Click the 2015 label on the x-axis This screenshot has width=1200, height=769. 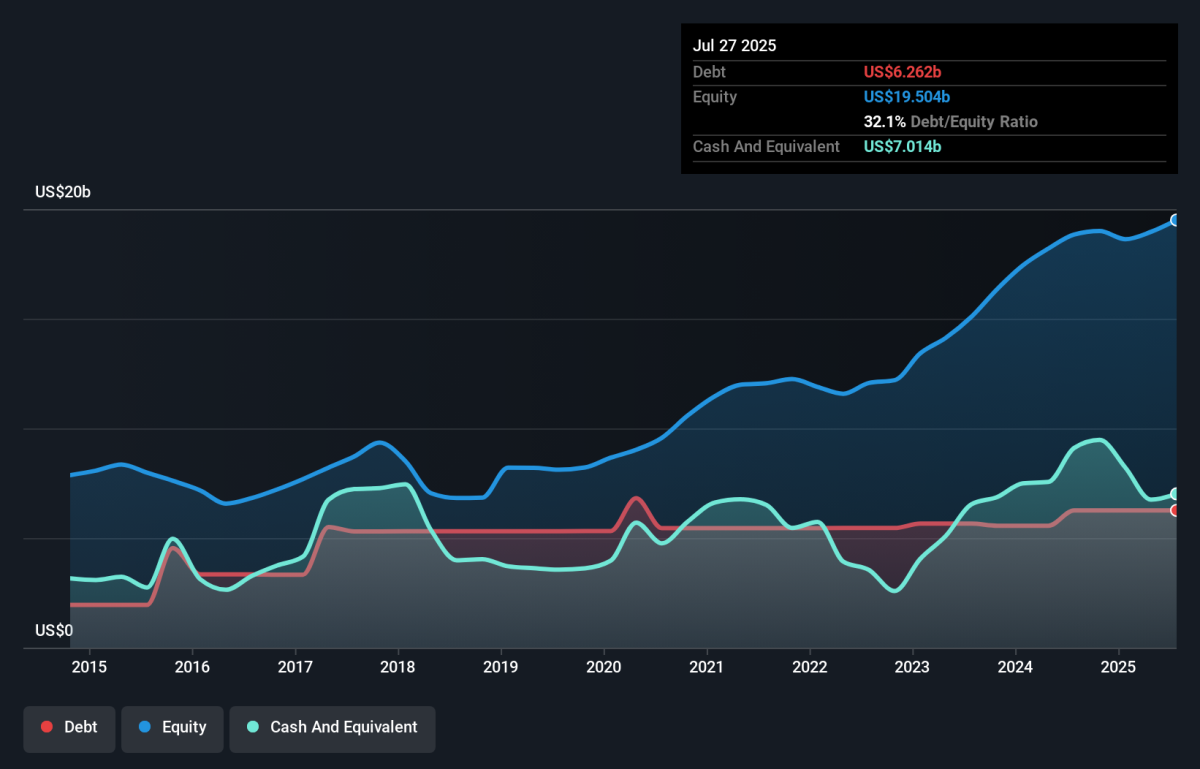click(89, 667)
